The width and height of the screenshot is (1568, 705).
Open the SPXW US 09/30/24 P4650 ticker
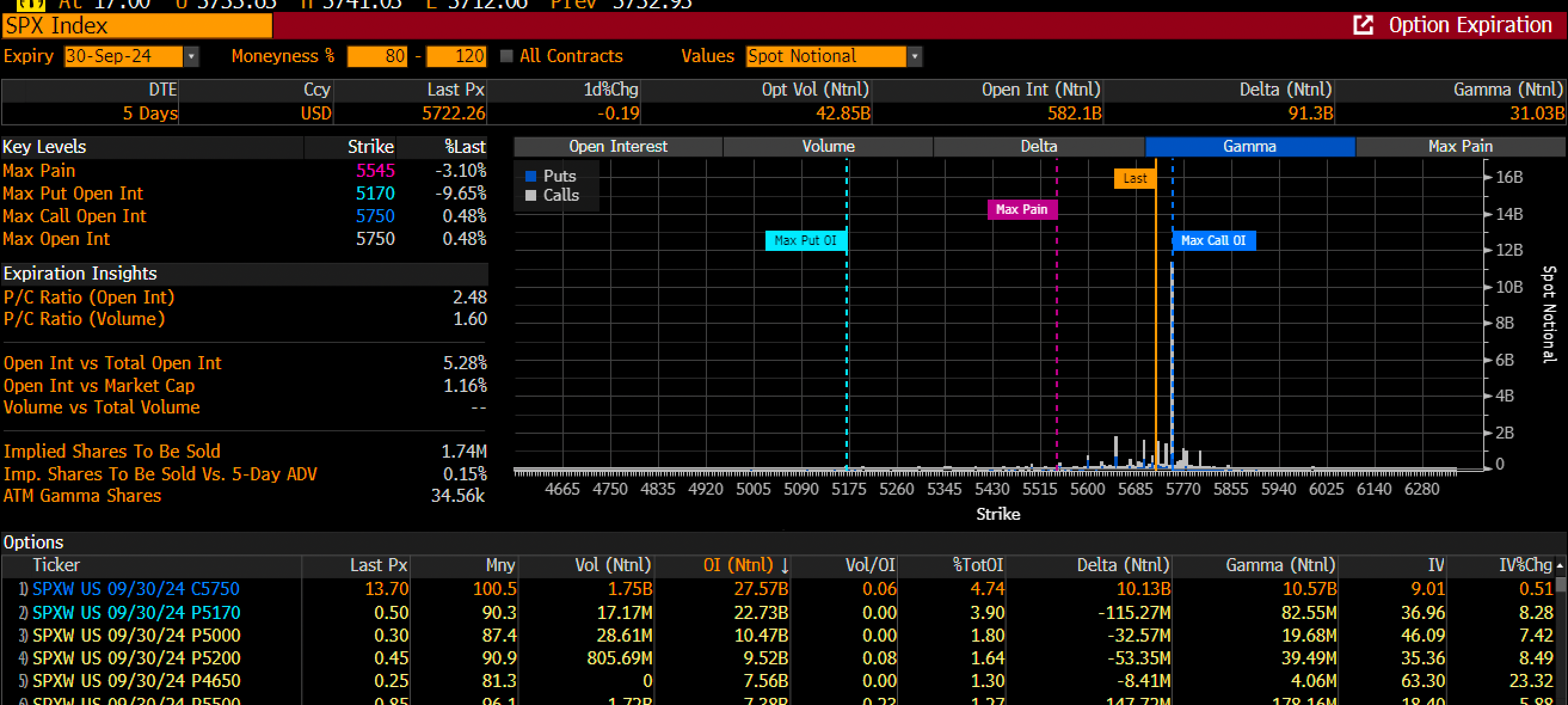point(136,681)
